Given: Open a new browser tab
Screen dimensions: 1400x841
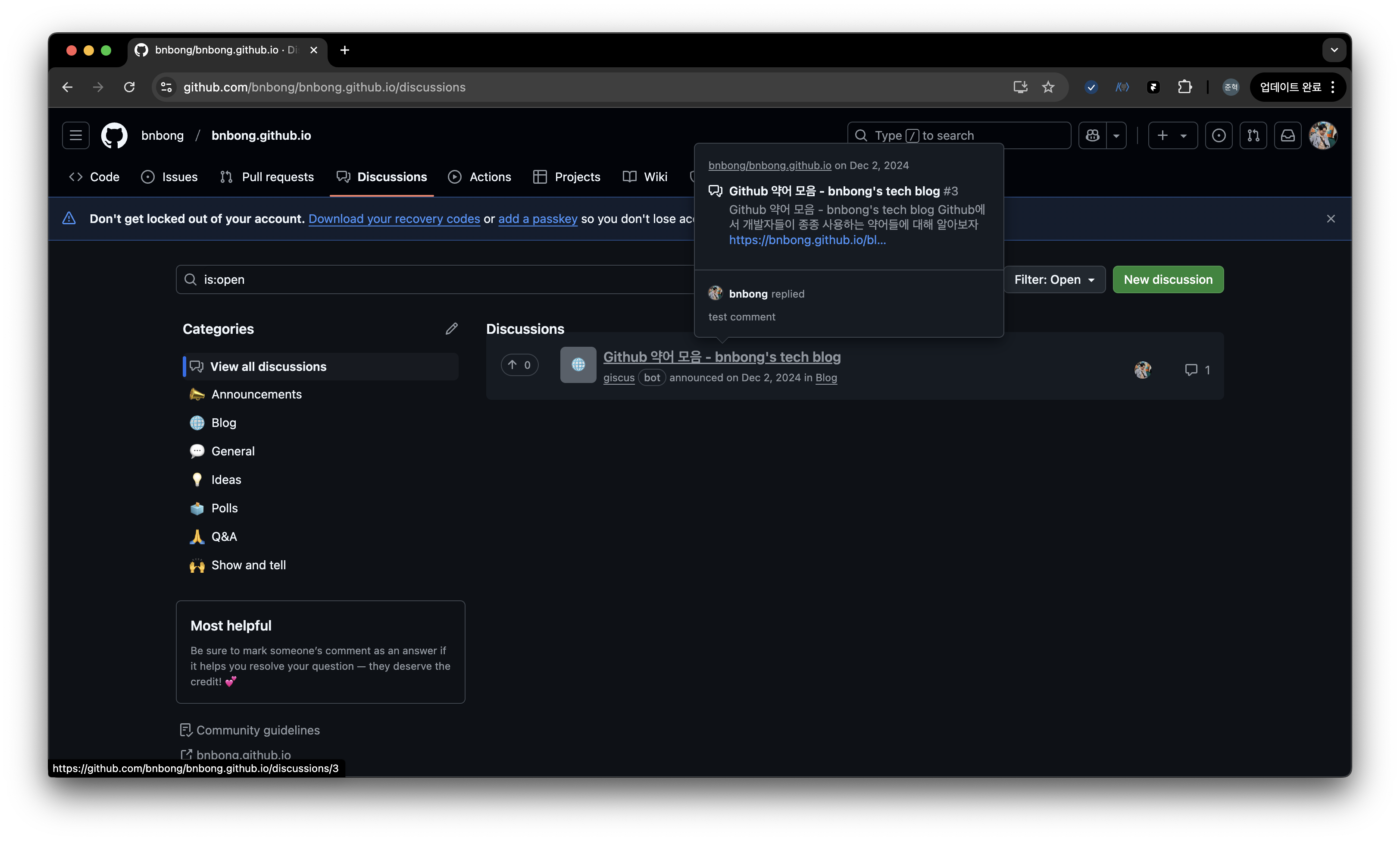Looking at the screenshot, I should coord(344,50).
